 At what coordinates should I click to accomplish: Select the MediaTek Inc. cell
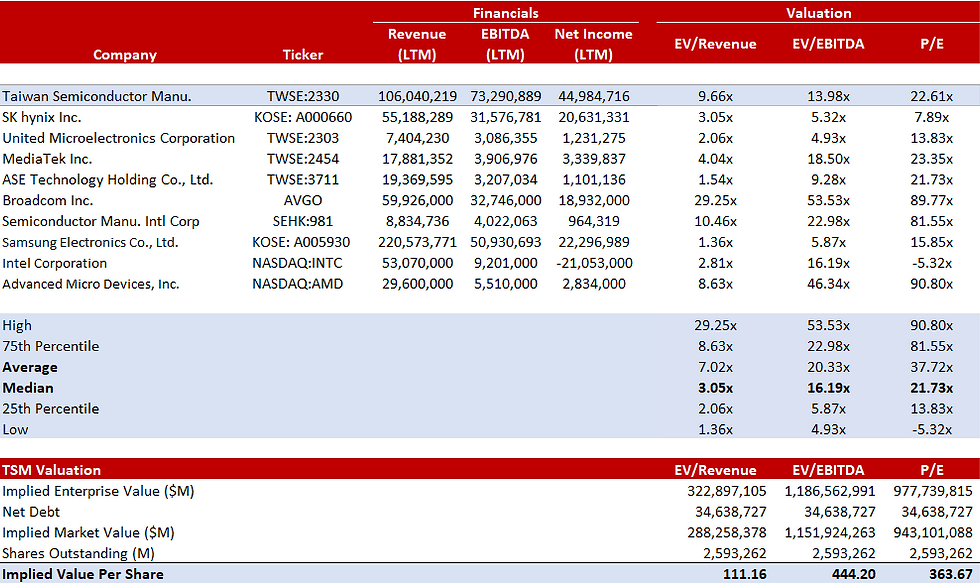(x=47, y=159)
